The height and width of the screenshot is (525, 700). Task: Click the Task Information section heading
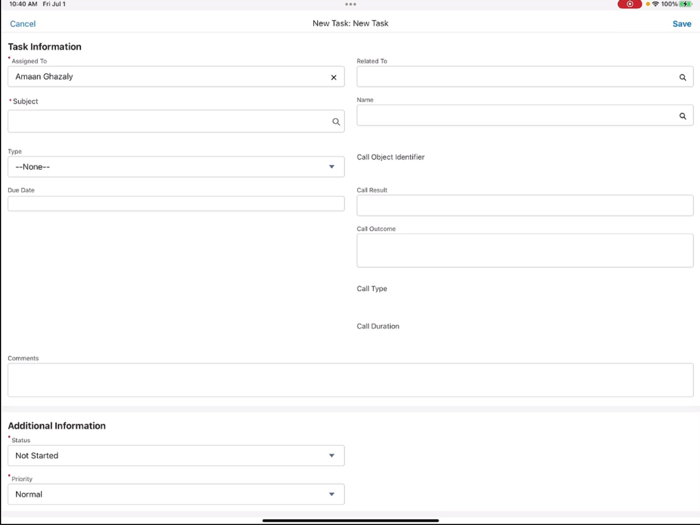45,47
